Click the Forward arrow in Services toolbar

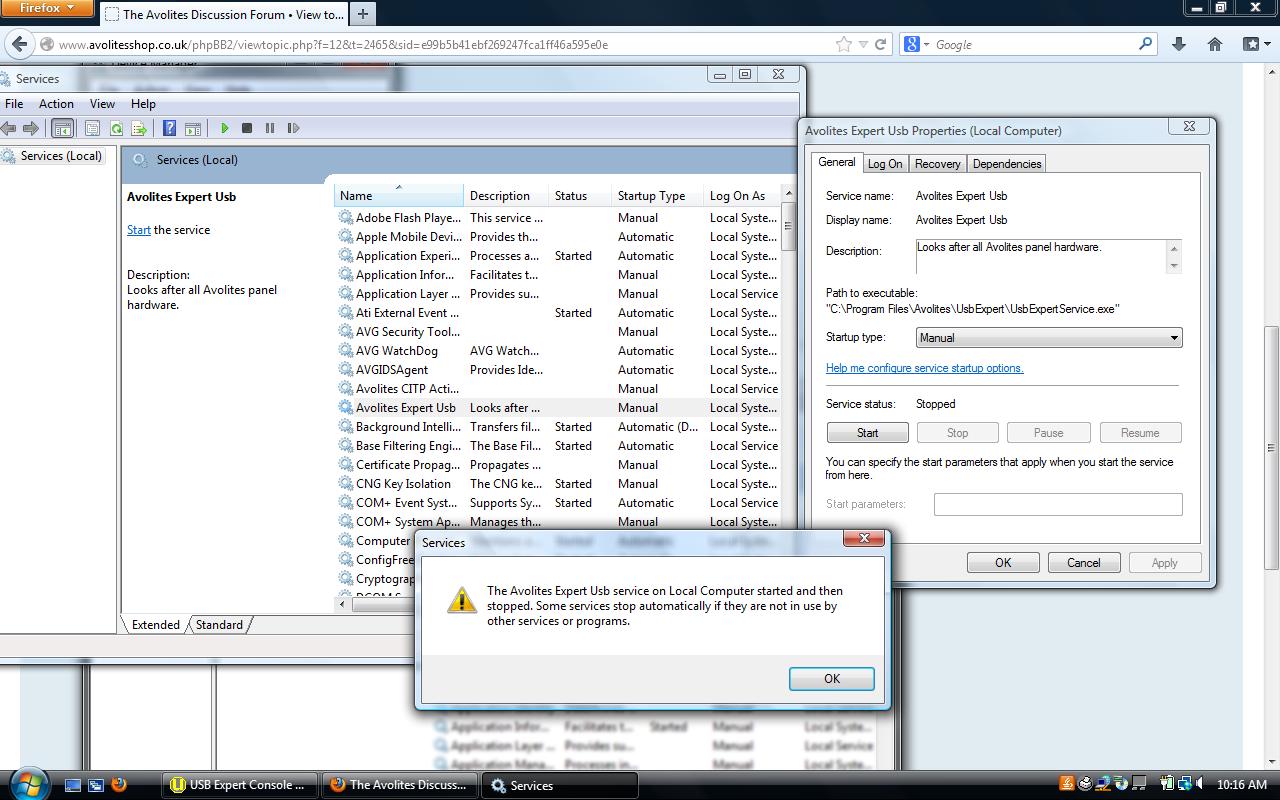[31, 128]
